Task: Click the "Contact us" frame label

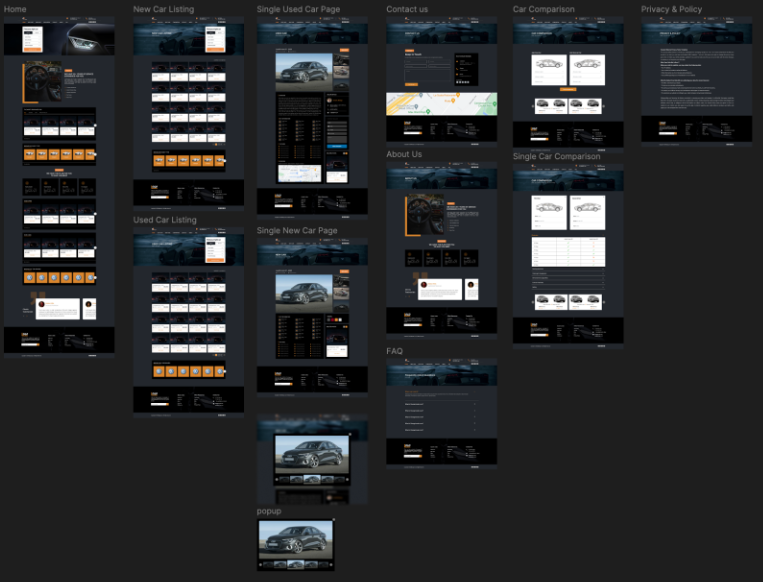Action: point(407,9)
